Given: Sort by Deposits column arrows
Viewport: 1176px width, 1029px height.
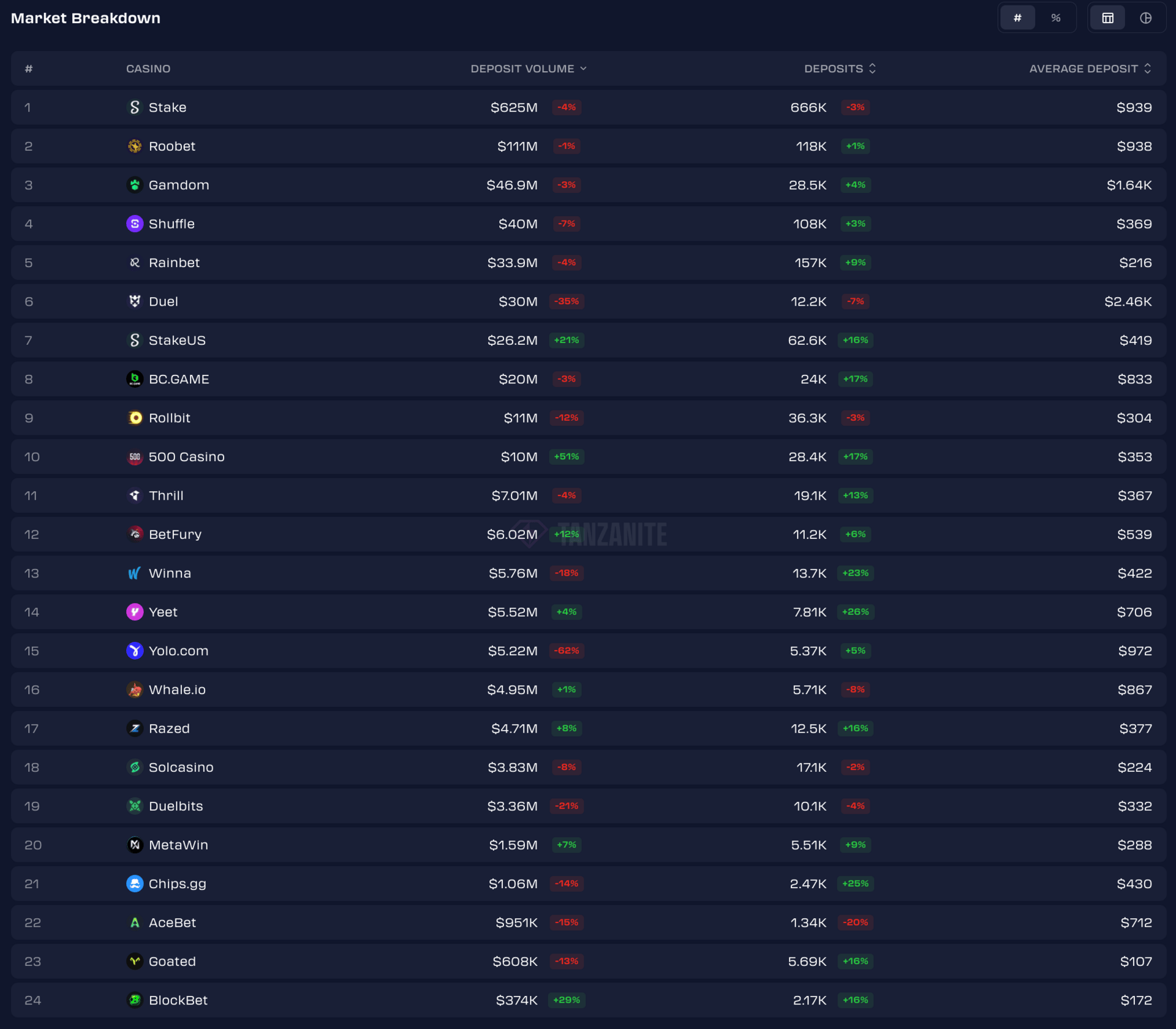Looking at the screenshot, I should coord(872,69).
